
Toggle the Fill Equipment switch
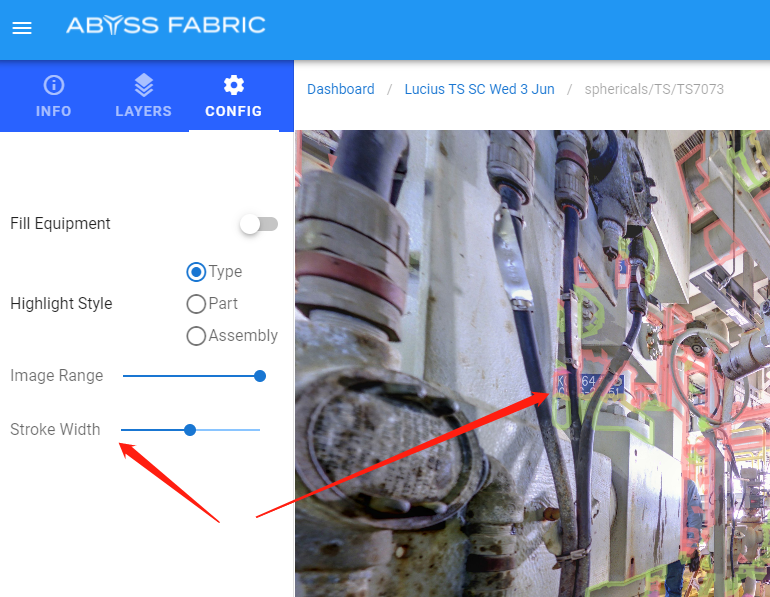tap(259, 224)
